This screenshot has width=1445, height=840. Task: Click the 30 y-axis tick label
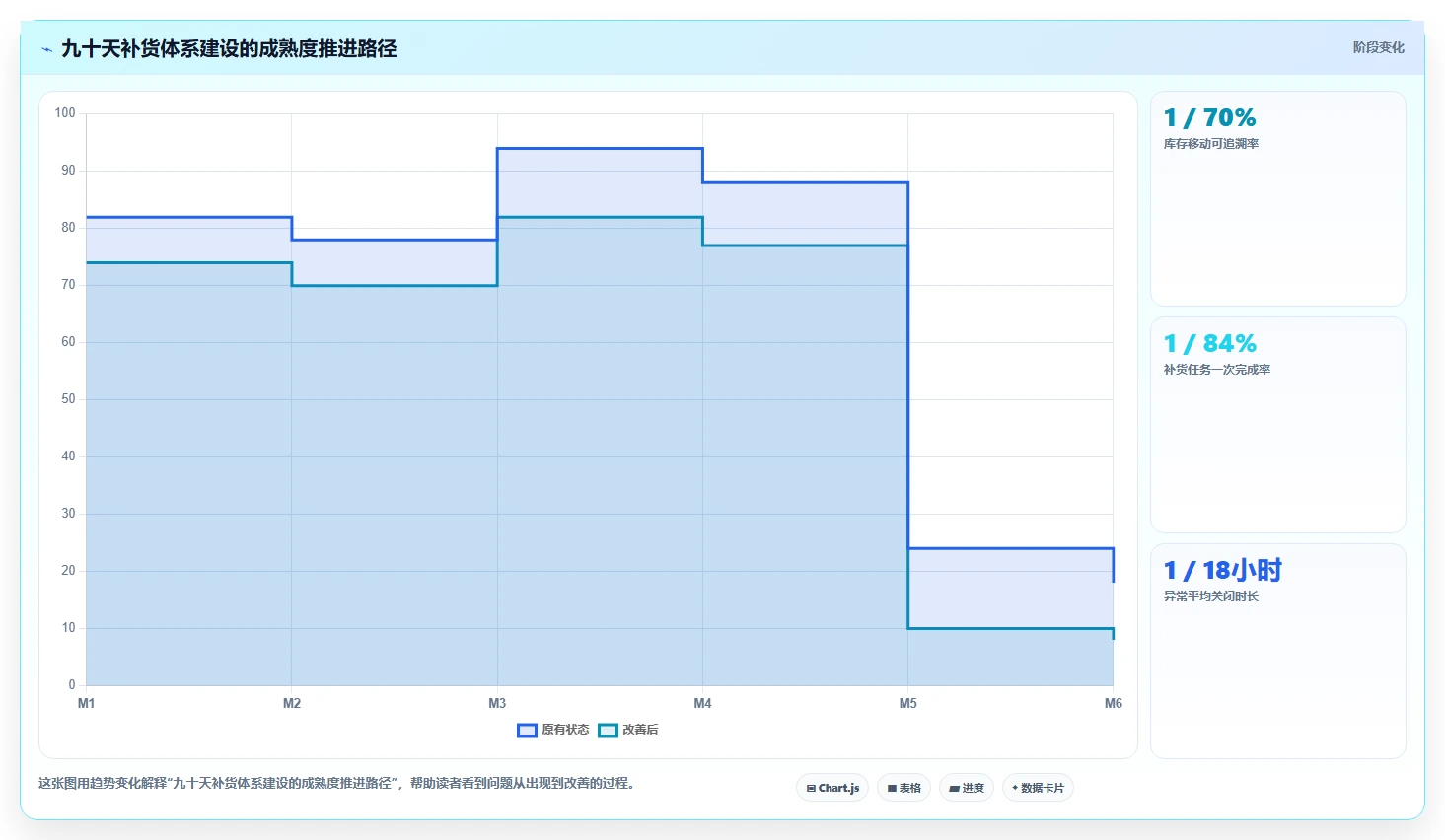tap(68, 514)
